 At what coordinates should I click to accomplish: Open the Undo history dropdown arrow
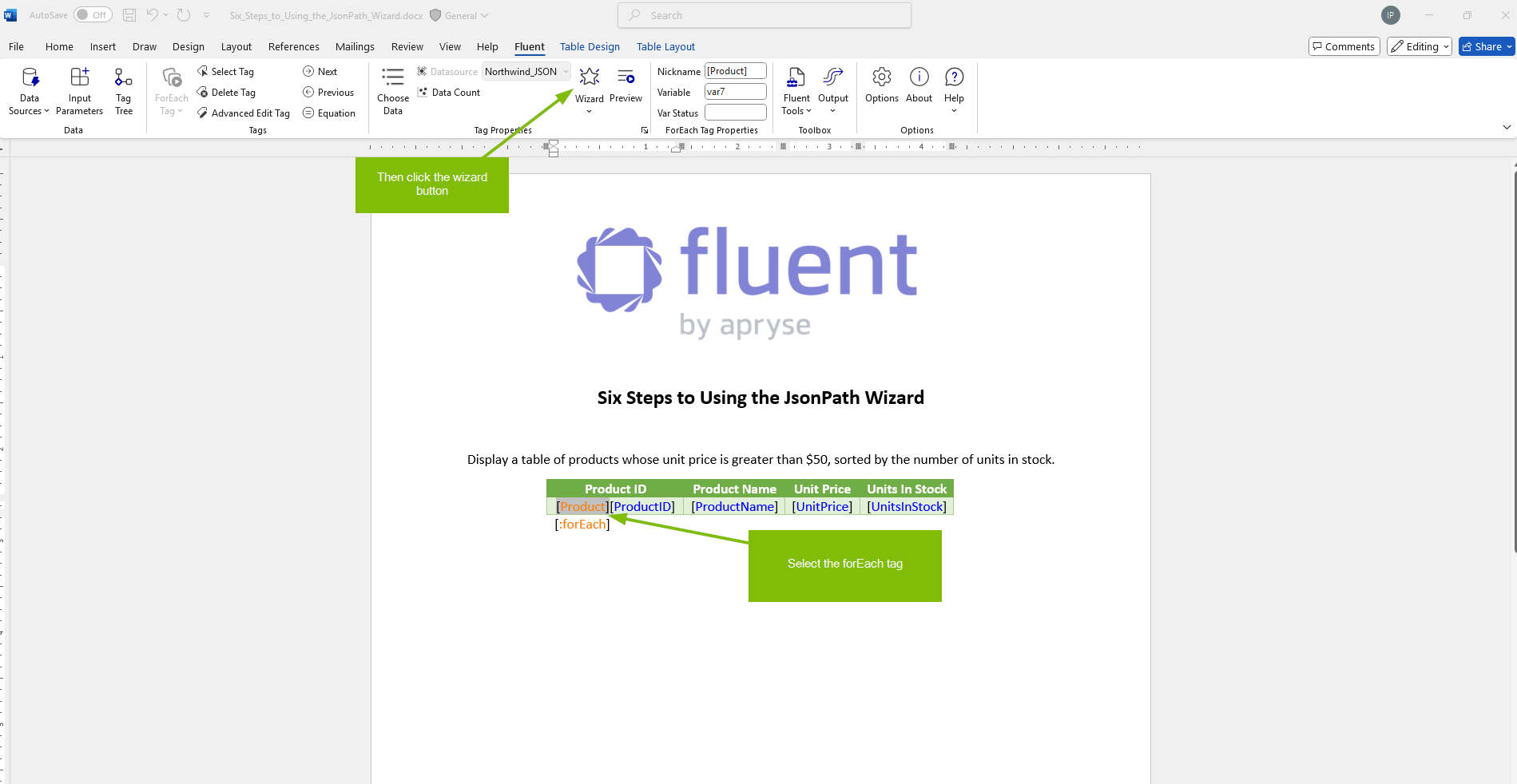165,15
